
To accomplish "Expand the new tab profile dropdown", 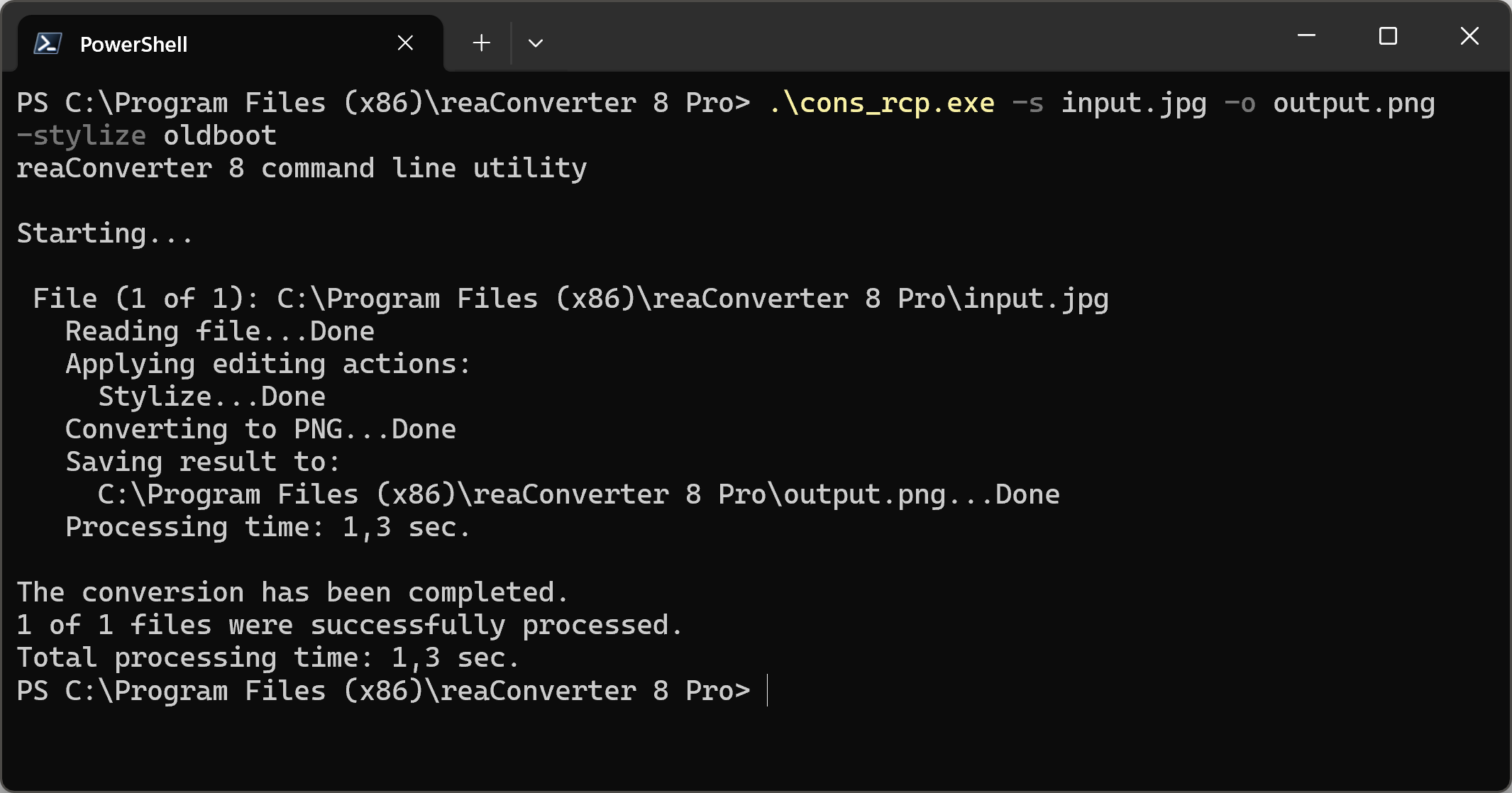I will click(536, 43).
